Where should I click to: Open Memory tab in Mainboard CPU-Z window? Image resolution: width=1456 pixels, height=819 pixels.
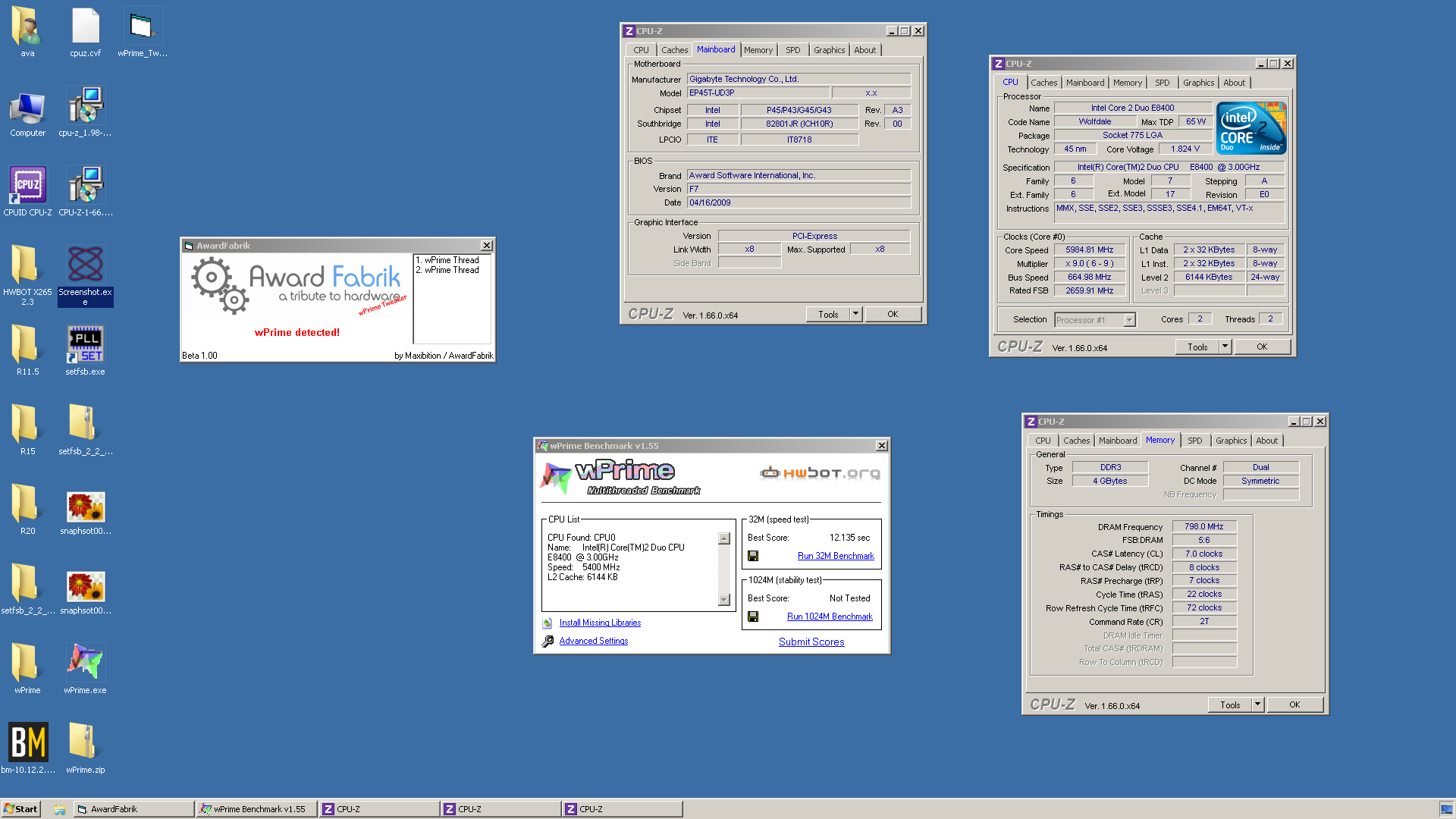tap(758, 50)
